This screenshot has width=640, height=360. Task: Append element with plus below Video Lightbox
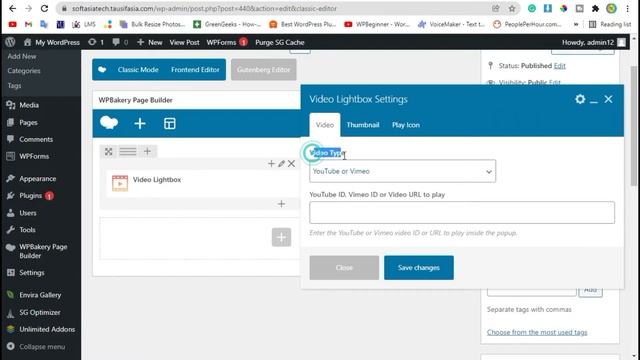[281, 204]
